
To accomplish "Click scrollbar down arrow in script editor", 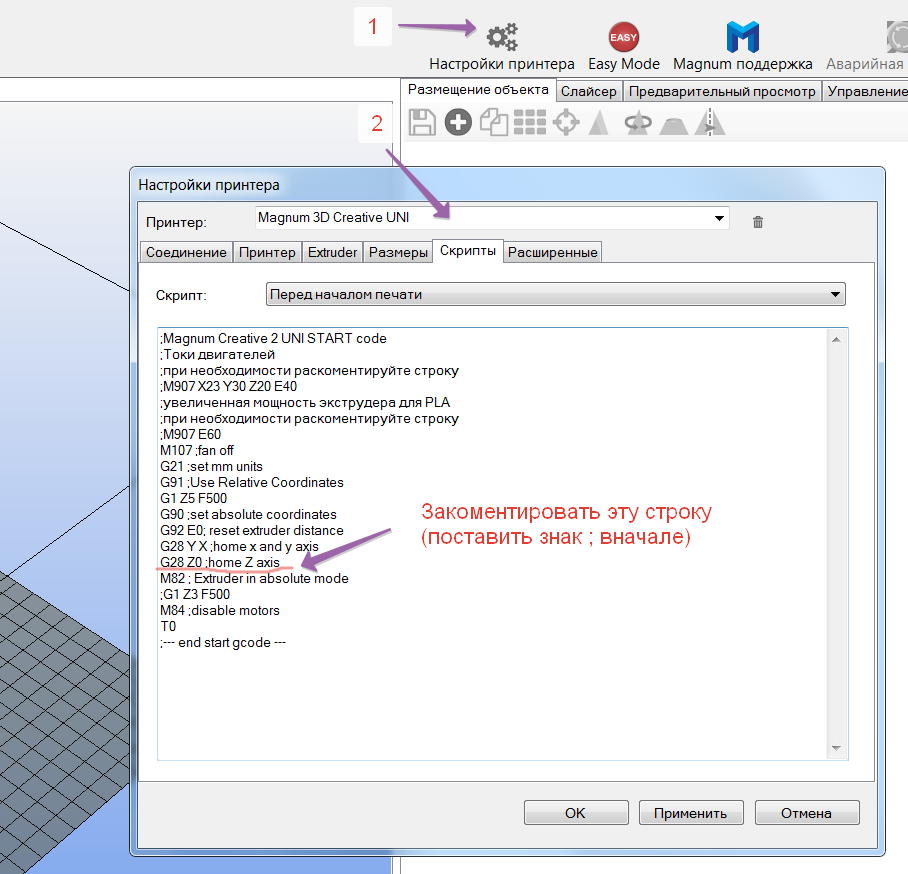I will [x=836, y=748].
